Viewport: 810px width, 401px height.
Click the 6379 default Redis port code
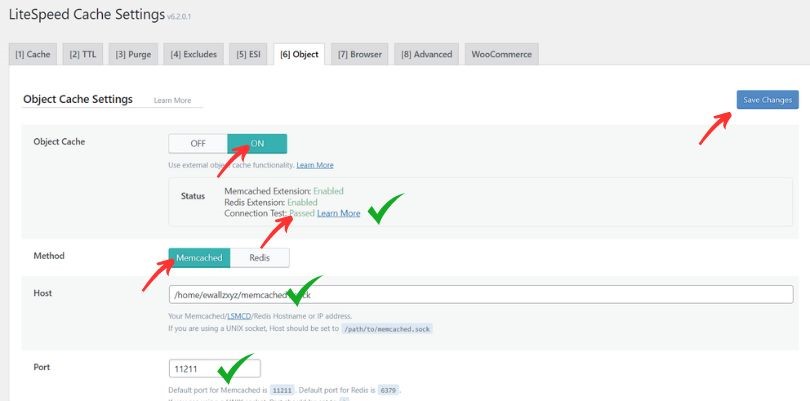tap(387, 390)
